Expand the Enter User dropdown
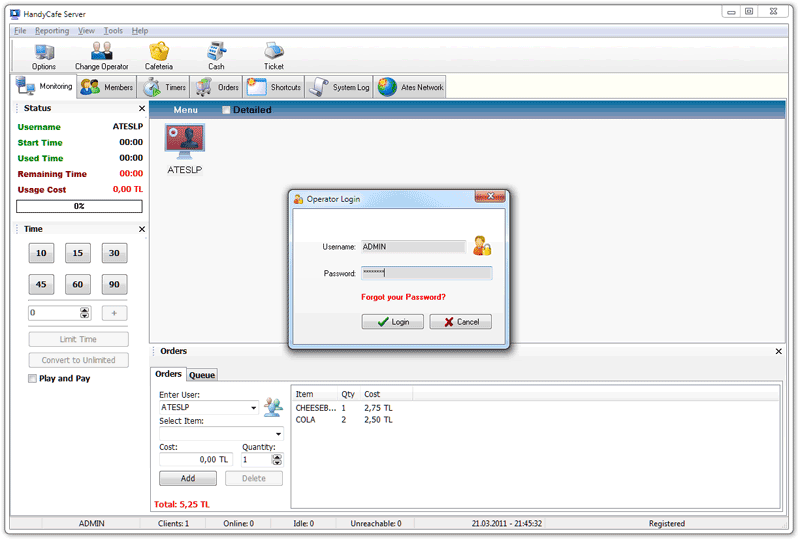The height and width of the screenshot is (540, 800). (254, 408)
